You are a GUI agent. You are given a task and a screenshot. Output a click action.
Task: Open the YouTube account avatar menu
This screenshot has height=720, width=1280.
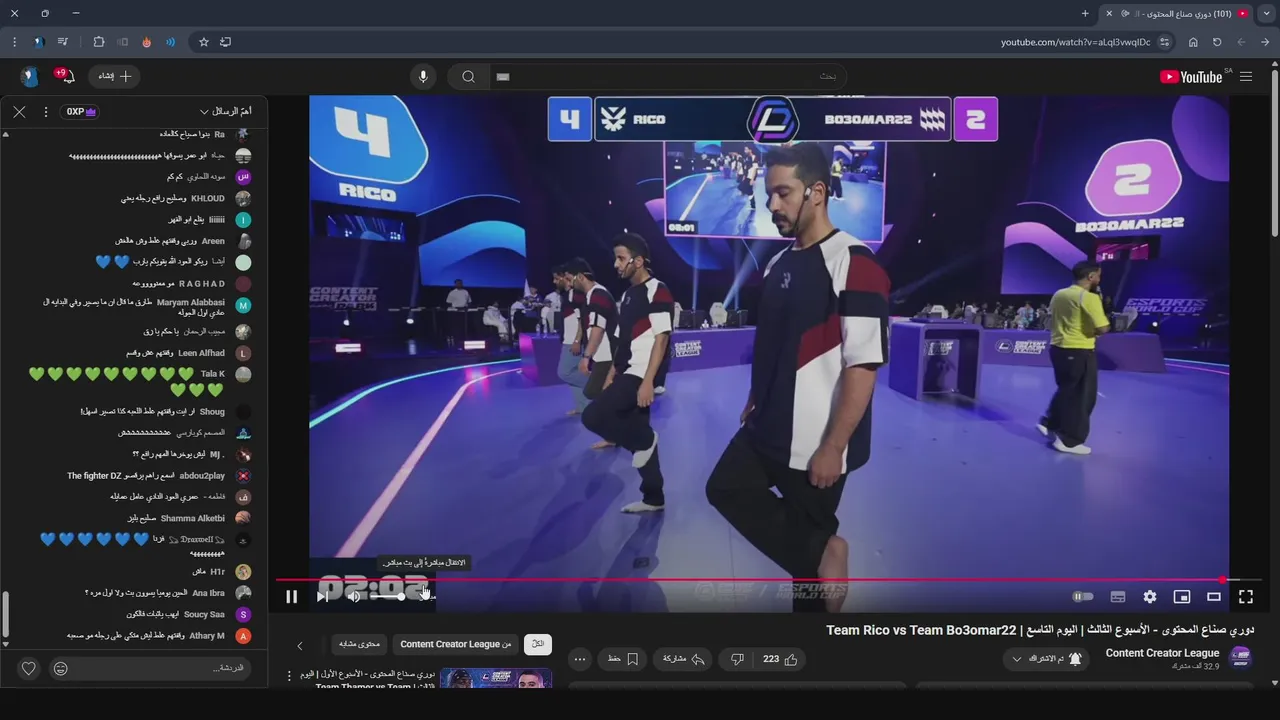pyautogui.click(x=29, y=76)
